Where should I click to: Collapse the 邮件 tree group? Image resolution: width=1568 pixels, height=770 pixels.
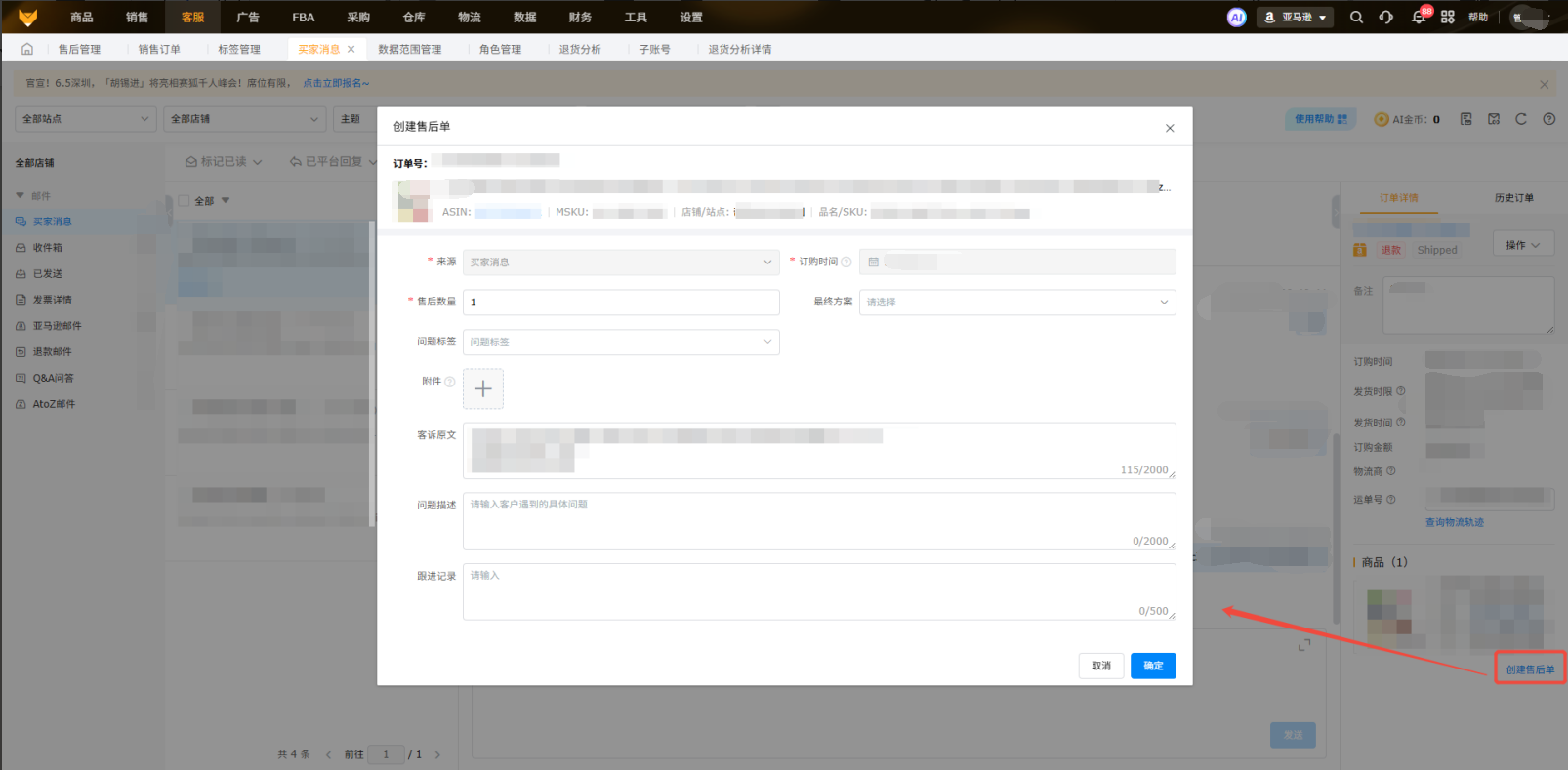point(20,196)
